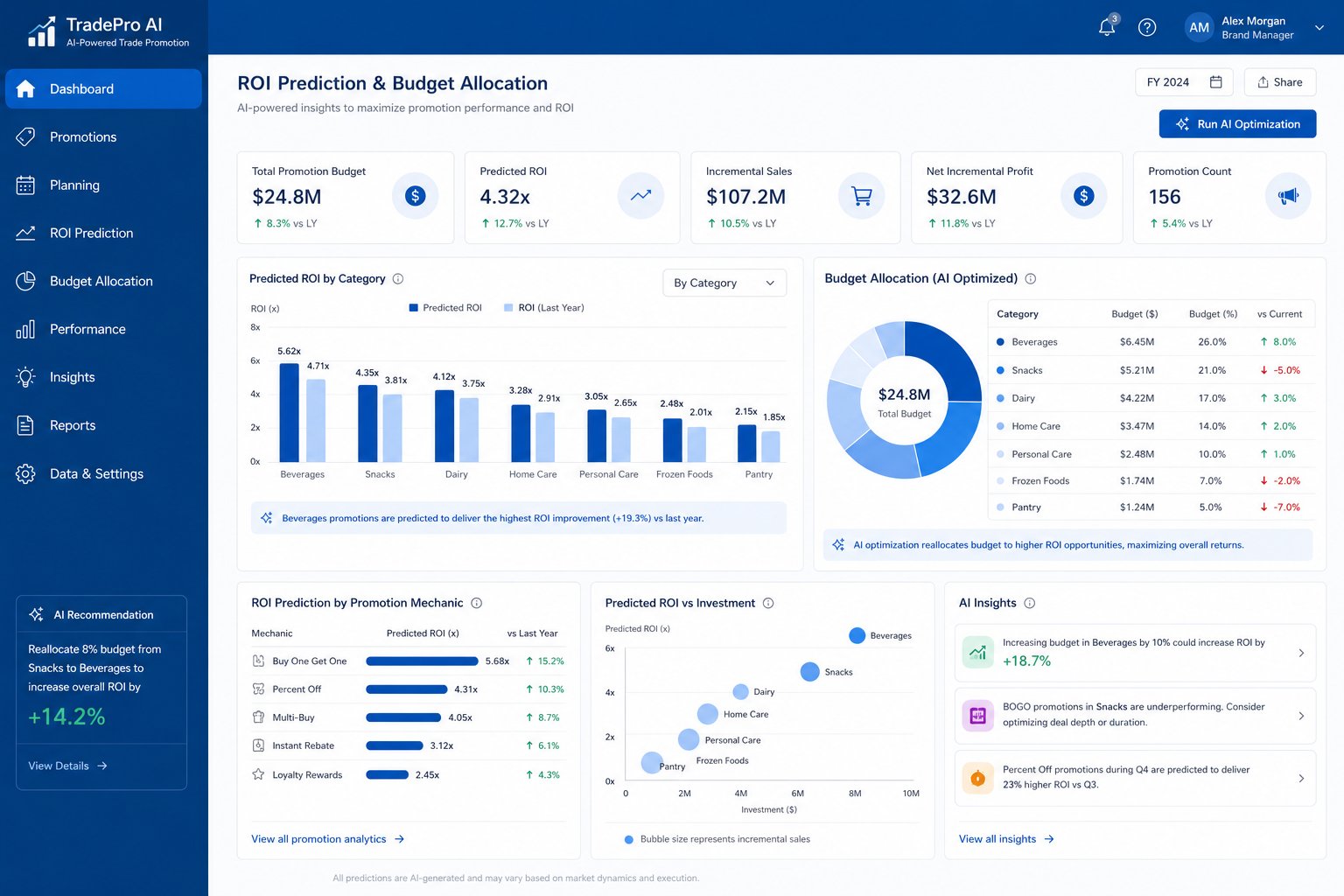The width and height of the screenshot is (1344, 896).
Task: Click the green chart icon in Beverages insight
Action: pyautogui.click(x=977, y=652)
